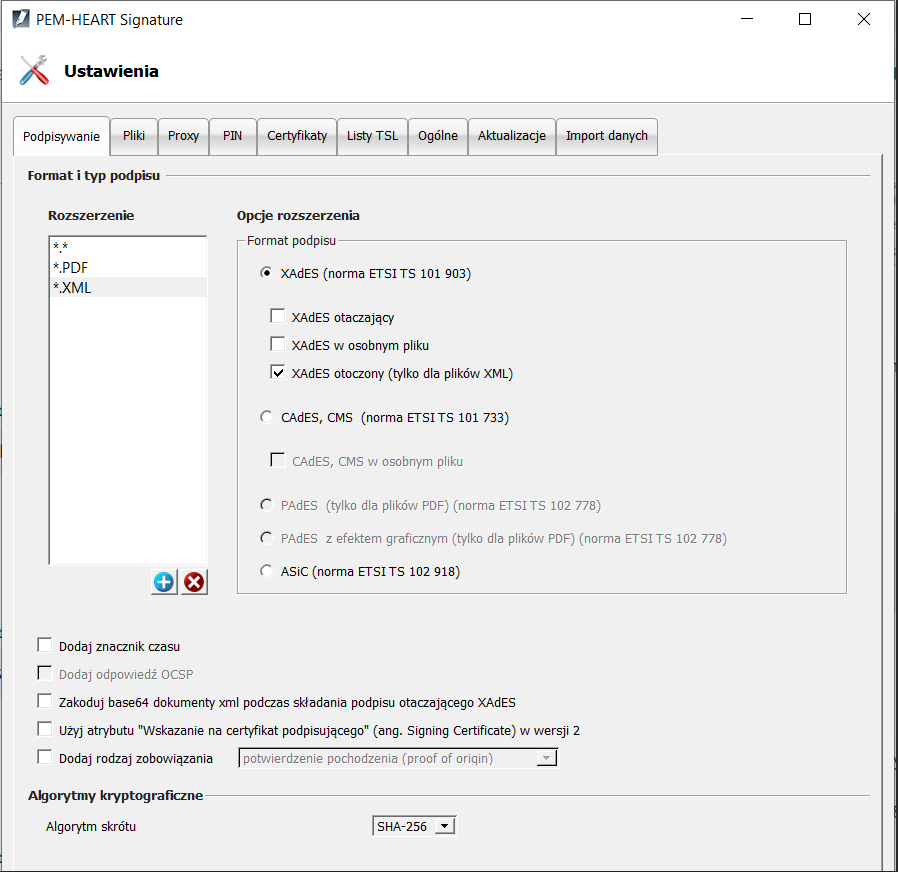Enable XAdES otaczający checkbox
The height and width of the screenshot is (872, 898).
coord(278,317)
